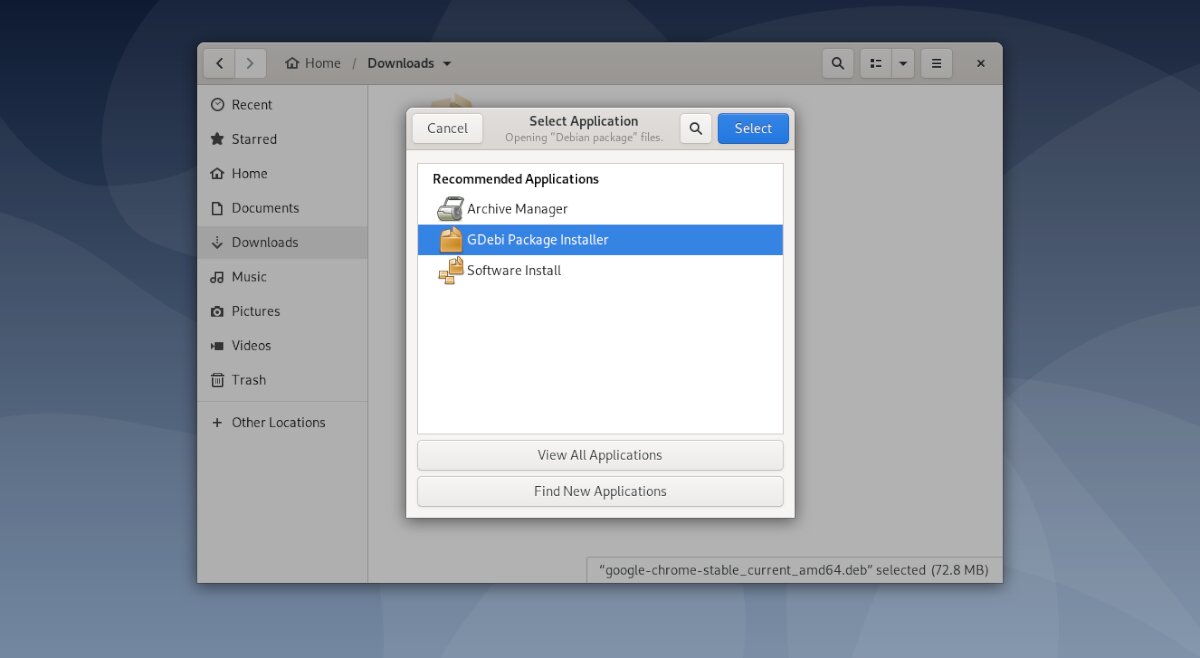Open the Starred files section
The width and height of the screenshot is (1200, 658).
254,139
